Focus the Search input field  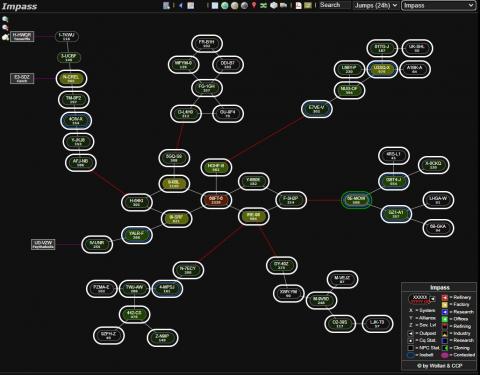pyautogui.click(x=335, y=5)
